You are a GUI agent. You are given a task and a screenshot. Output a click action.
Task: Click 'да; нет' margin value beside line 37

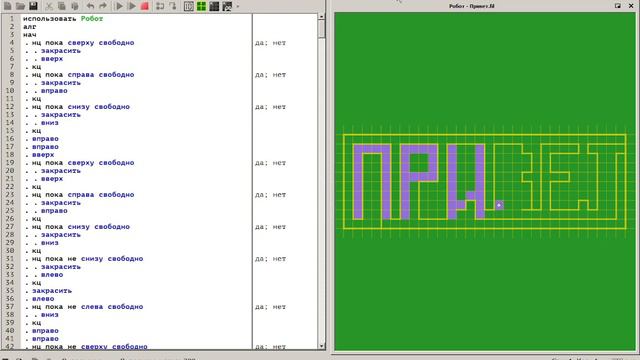(270, 307)
